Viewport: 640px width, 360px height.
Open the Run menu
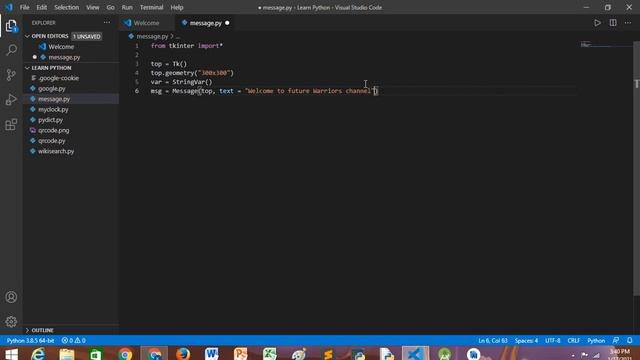pos(127,7)
